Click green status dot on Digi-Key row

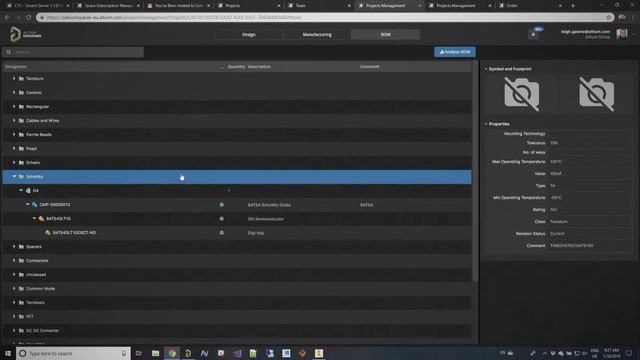tap(222, 233)
